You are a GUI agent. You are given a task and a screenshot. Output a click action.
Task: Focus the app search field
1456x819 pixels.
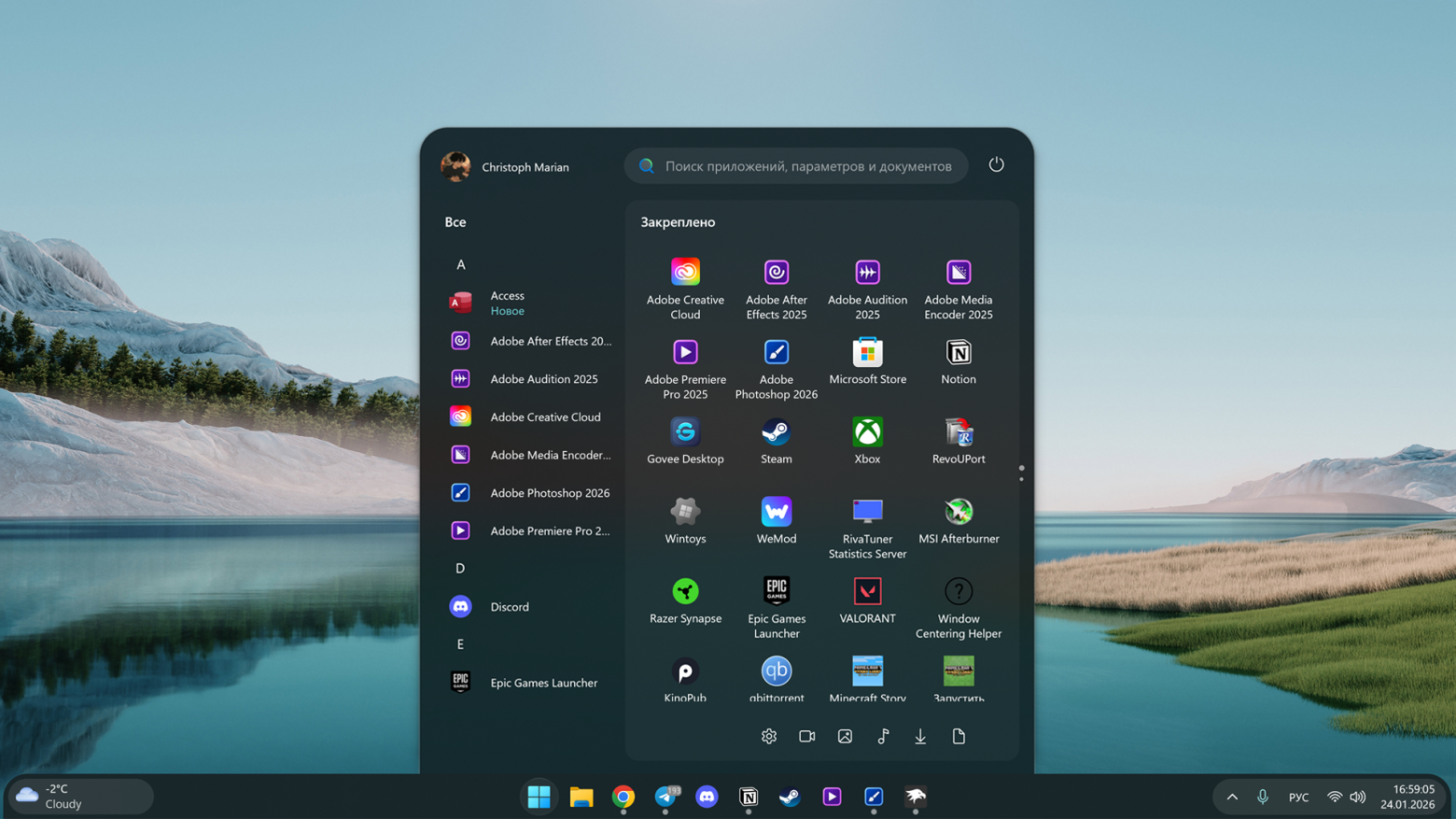796,166
